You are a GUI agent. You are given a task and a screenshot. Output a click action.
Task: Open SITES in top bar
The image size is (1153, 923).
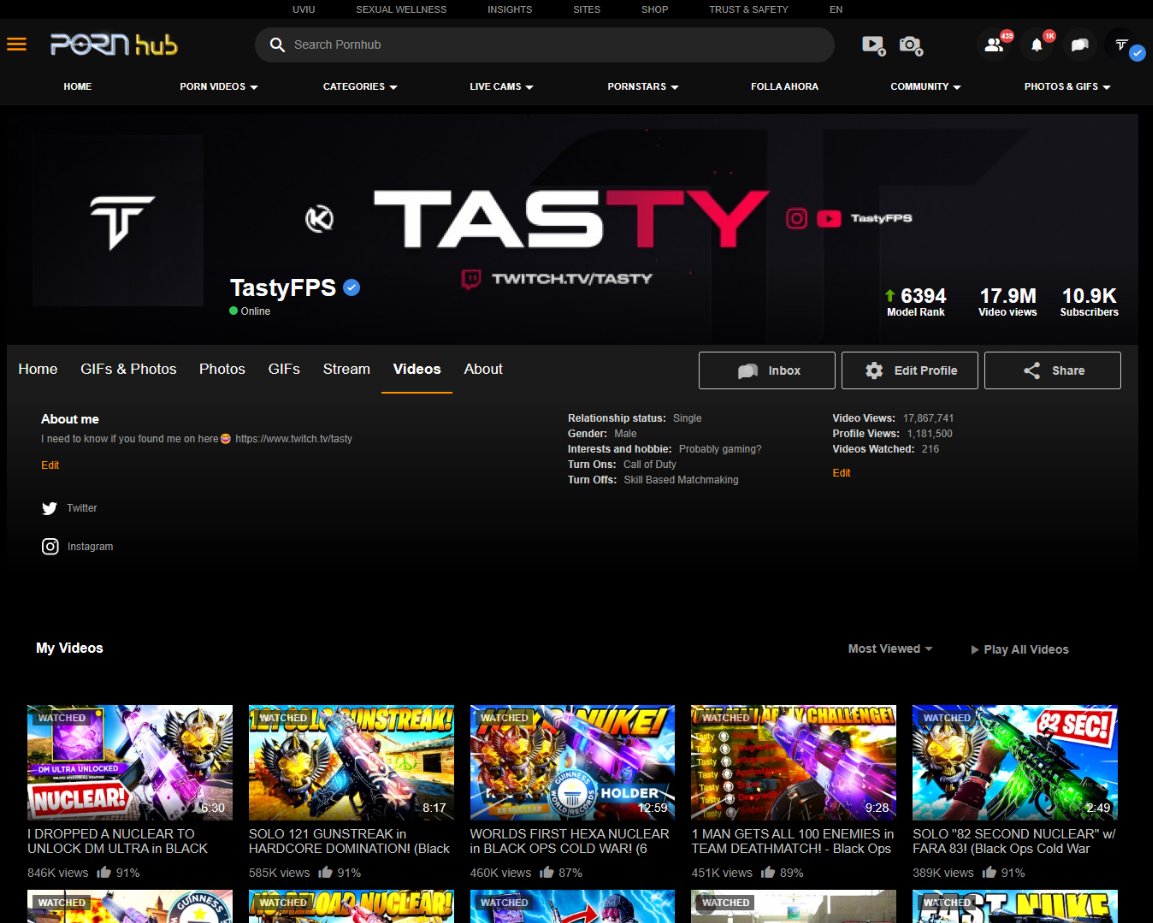point(587,10)
